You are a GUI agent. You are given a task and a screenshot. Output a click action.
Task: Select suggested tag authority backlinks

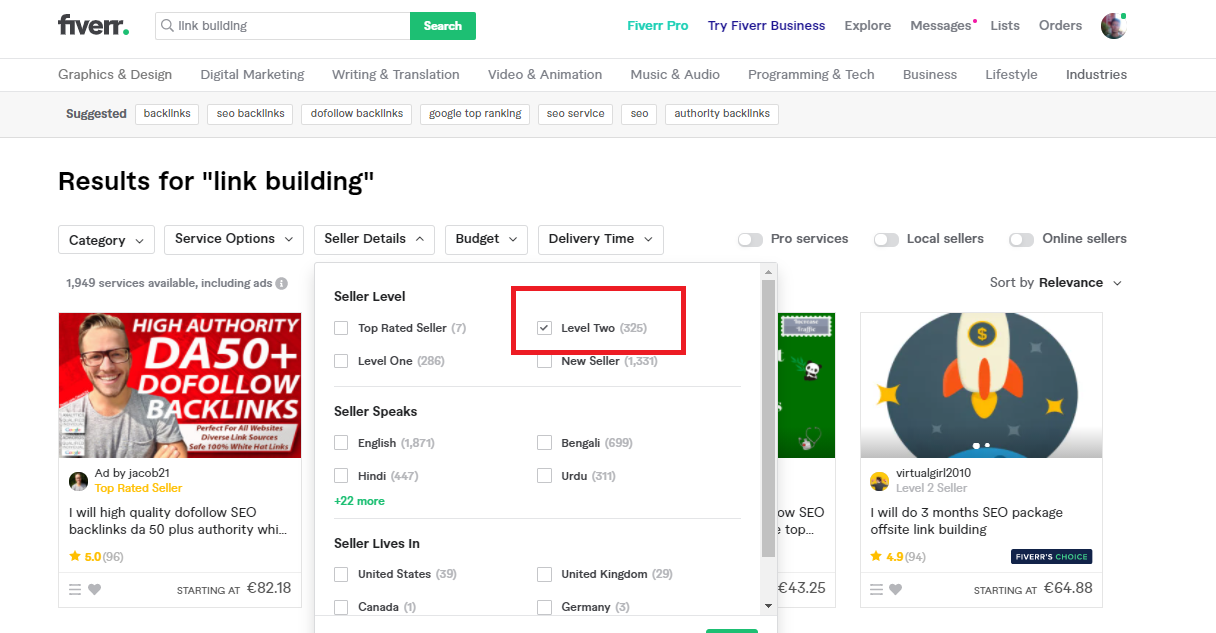coord(722,114)
